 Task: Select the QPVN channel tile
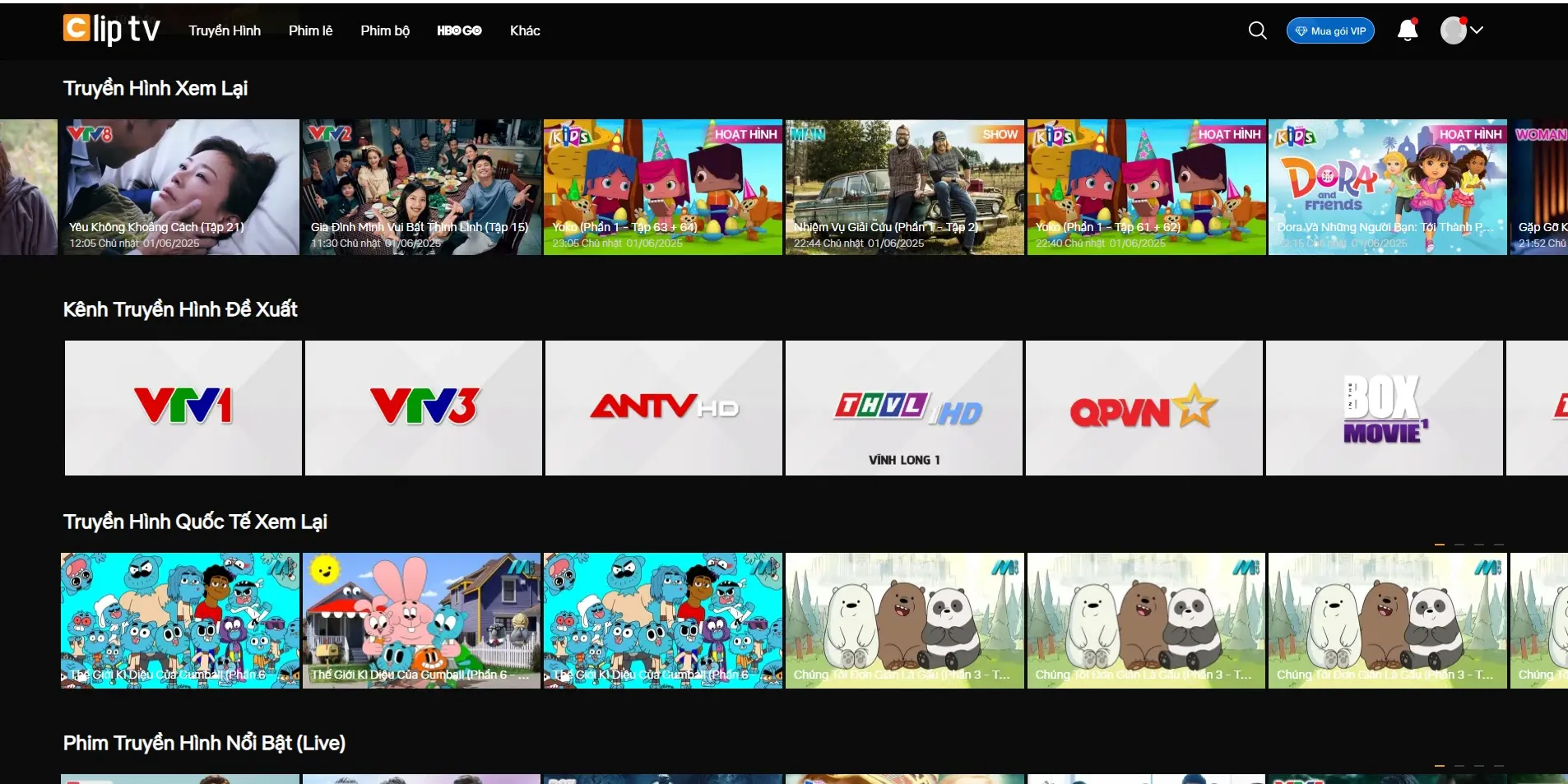pos(1144,408)
